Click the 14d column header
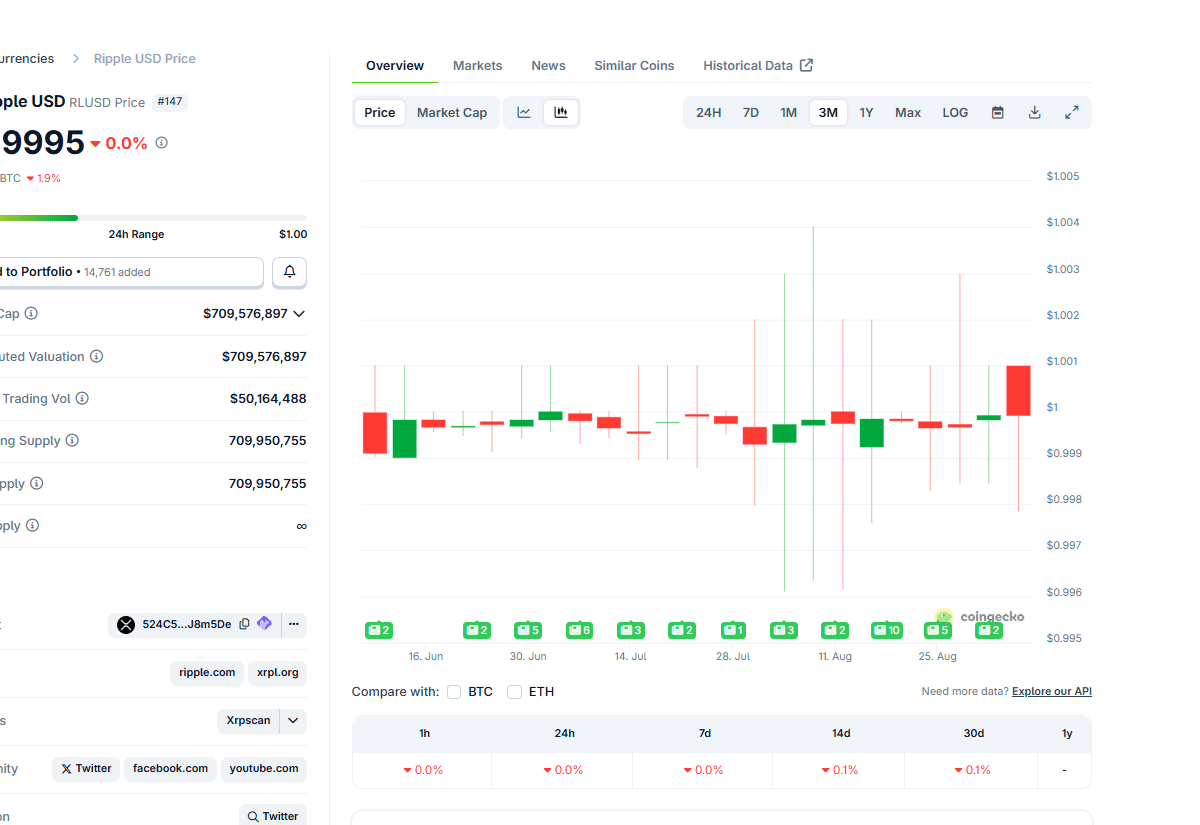Screen dimensions: 1200x825 pos(841,733)
